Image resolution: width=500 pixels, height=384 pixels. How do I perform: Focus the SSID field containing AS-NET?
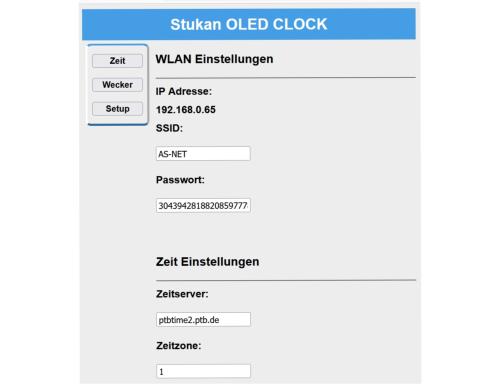(x=203, y=154)
